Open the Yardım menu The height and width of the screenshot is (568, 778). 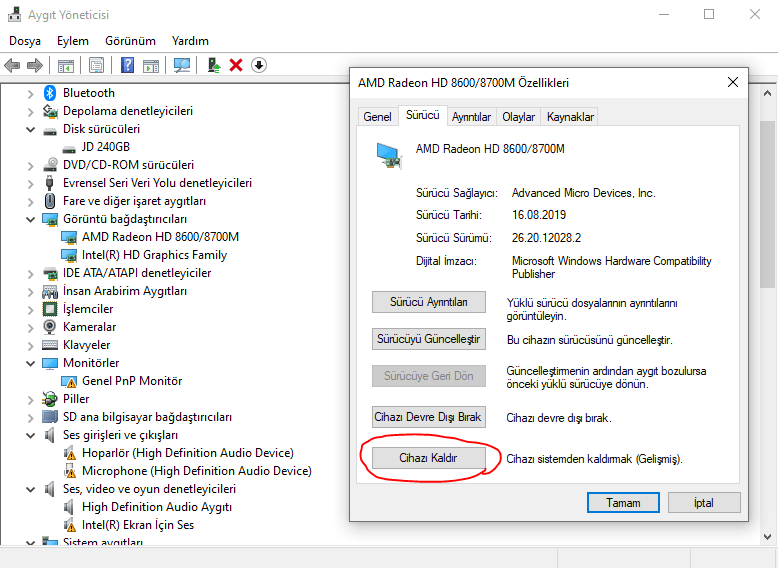pyautogui.click(x=190, y=41)
